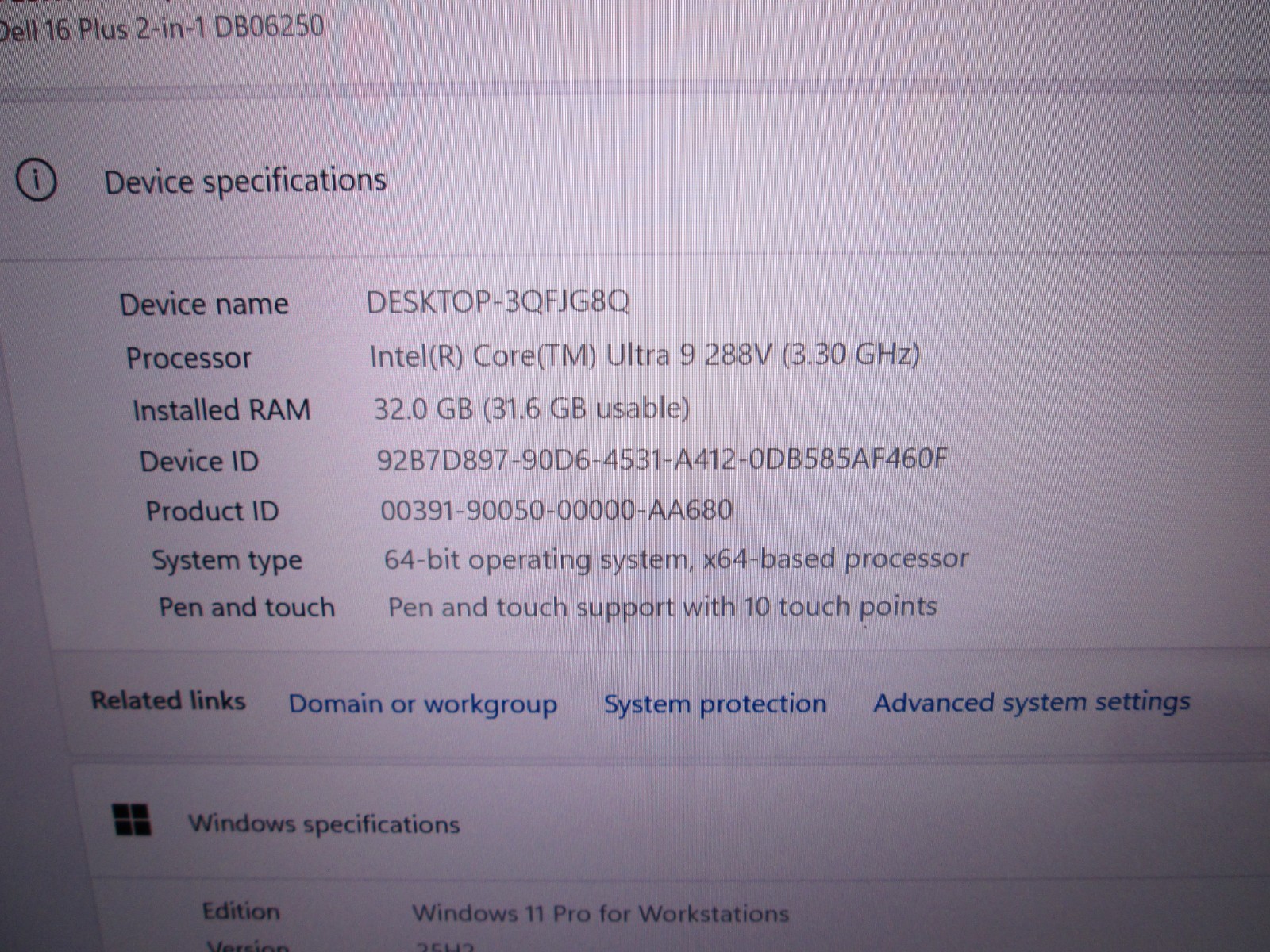Click the Device specifications info icon
The height and width of the screenshot is (952, 1270).
coord(37,181)
